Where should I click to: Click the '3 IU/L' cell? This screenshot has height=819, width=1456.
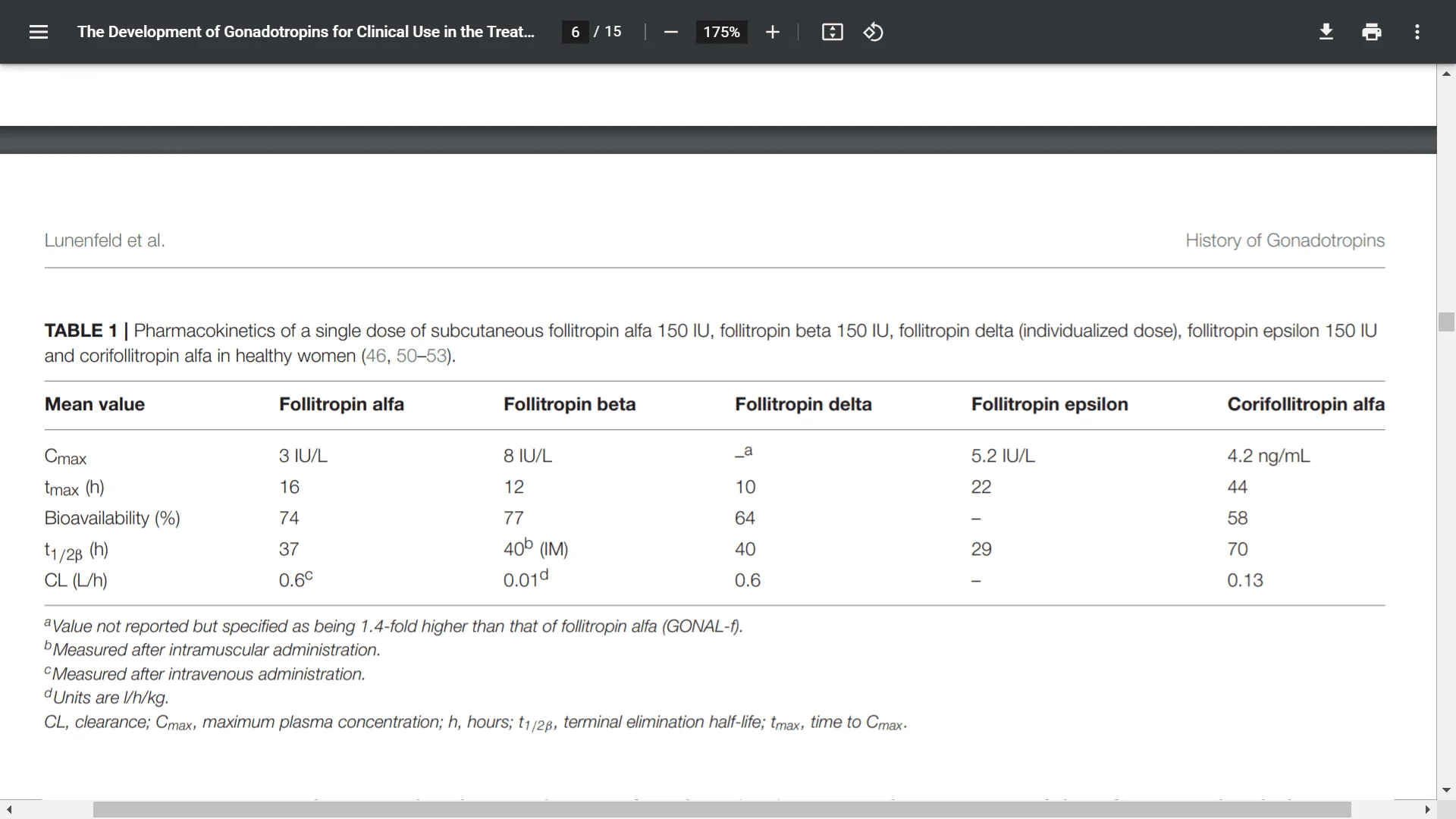(x=303, y=456)
